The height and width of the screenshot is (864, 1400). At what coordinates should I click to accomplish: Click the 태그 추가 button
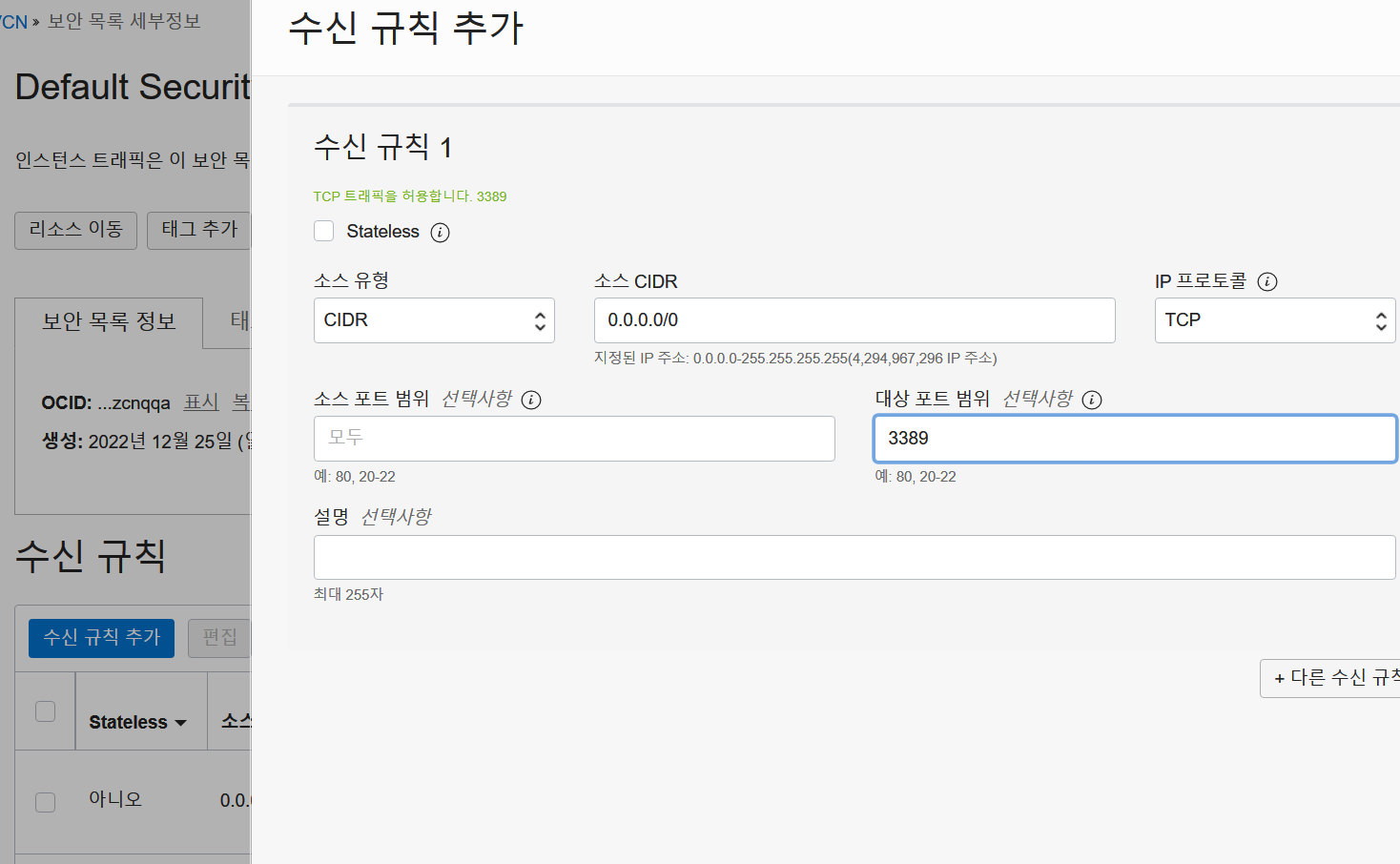pos(198,230)
